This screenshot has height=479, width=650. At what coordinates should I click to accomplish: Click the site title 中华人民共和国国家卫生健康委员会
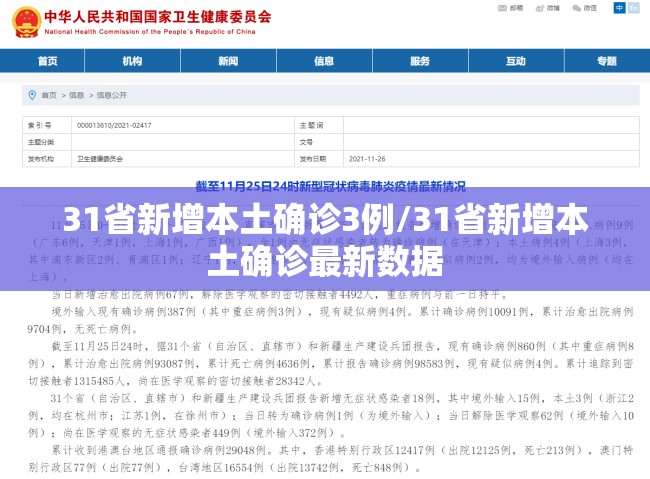[x=158, y=17]
